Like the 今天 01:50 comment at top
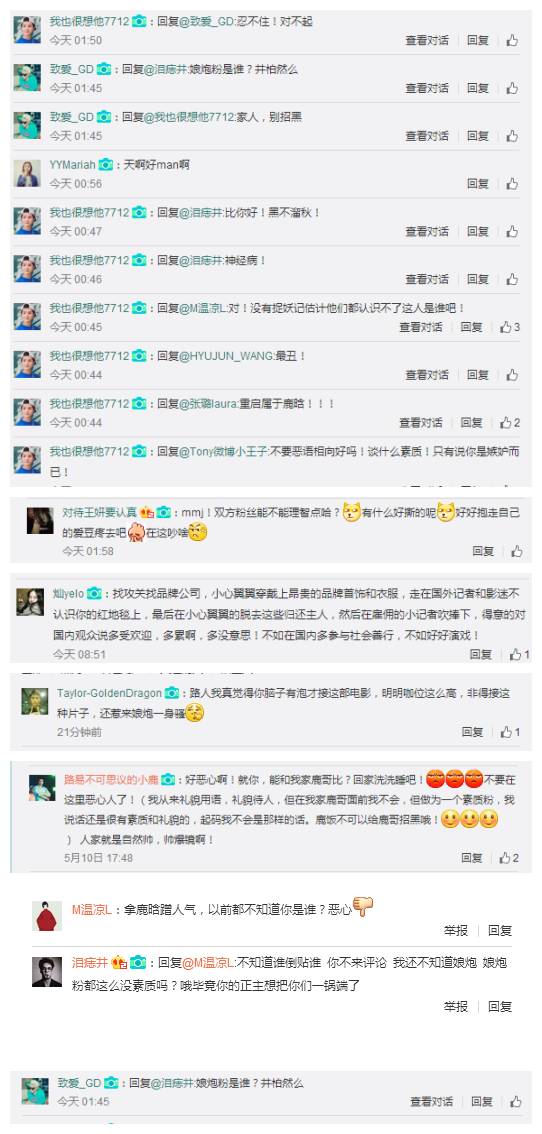Screen dimensions: 542x1134 (512, 40)
